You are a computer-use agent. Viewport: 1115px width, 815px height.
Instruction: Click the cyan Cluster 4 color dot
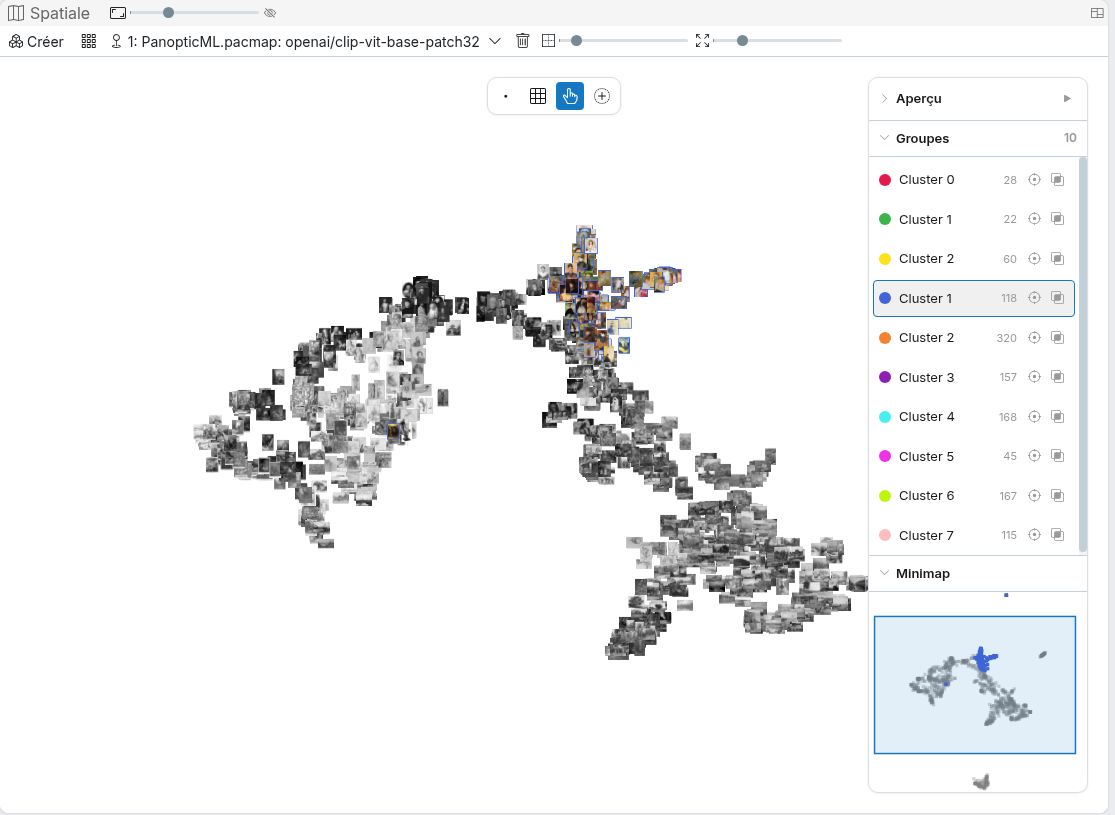click(885, 417)
